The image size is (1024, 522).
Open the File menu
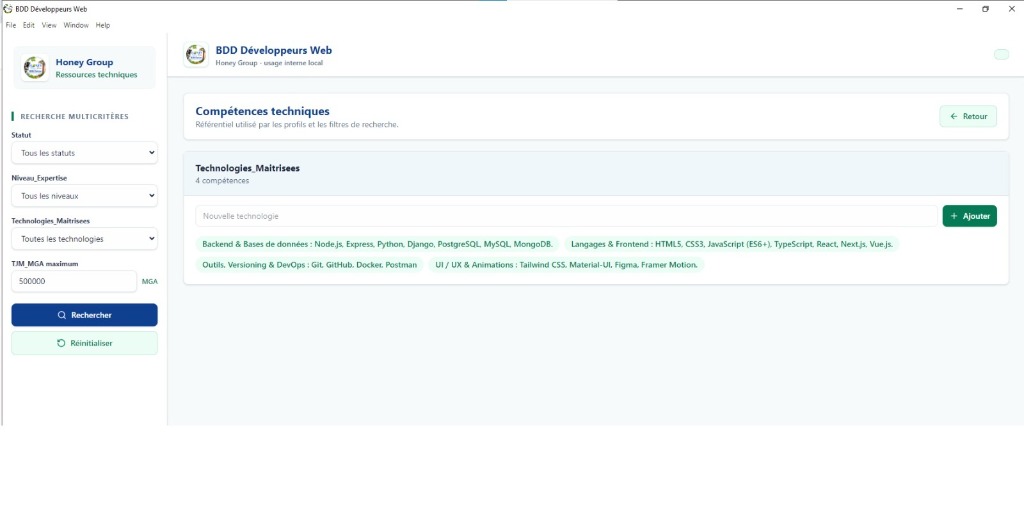[x=11, y=25]
